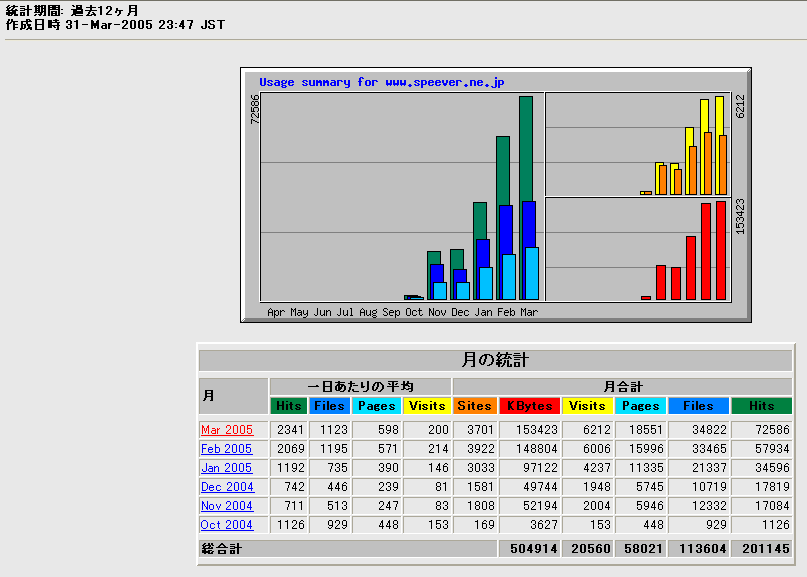Click the Jan 2005 month link
807x577 pixels.
tap(227, 468)
